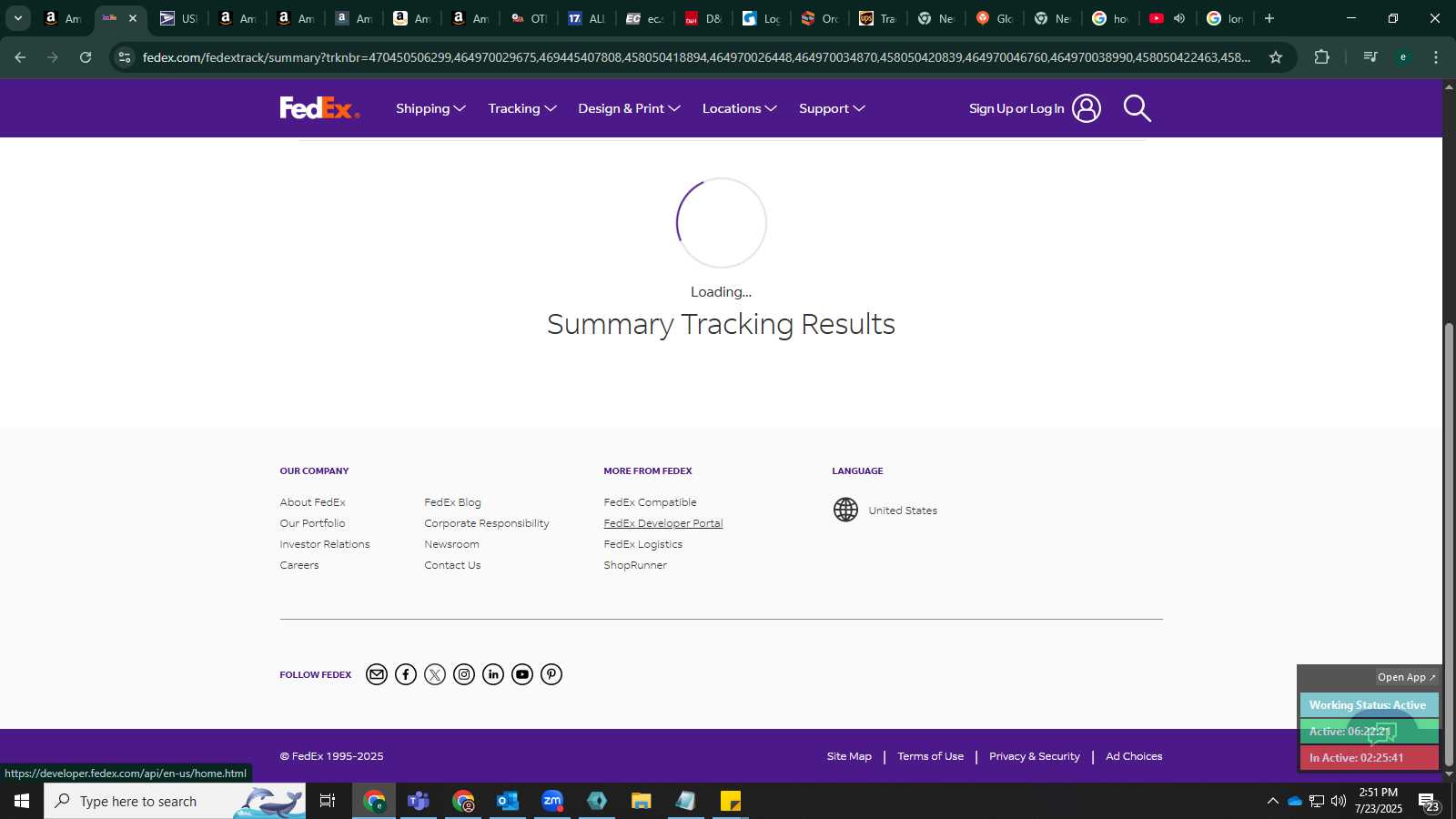Open the Shipping dropdown menu
The height and width of the screenshot is (819, 1456).
(430, 108)
